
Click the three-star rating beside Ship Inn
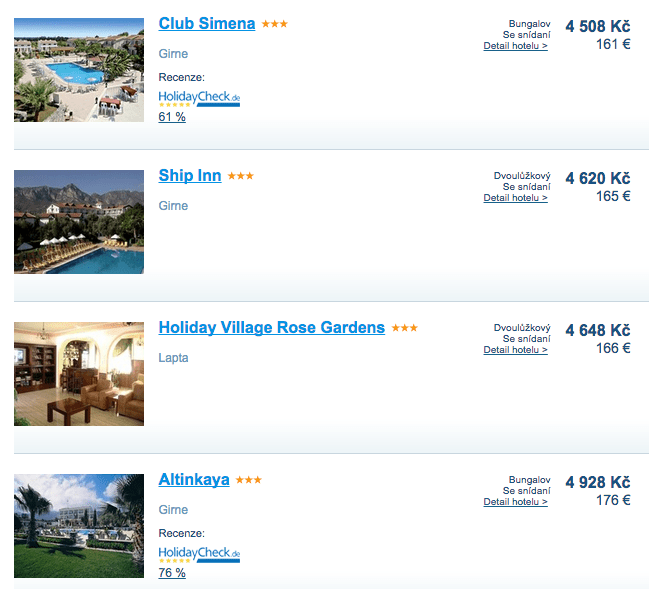241,176
